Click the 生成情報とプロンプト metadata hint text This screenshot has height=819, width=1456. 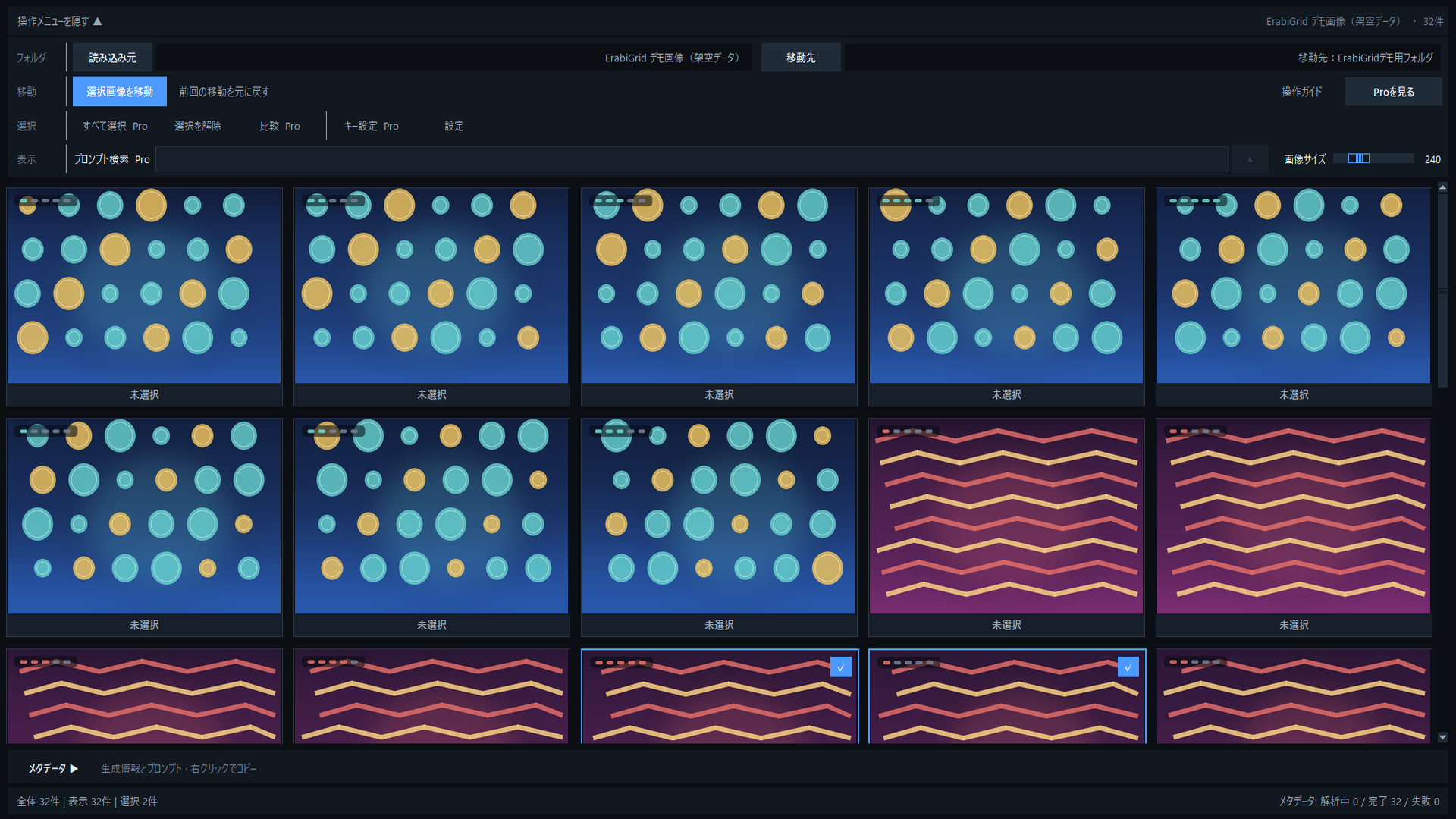pyautogui.click(x=179, y=768)
